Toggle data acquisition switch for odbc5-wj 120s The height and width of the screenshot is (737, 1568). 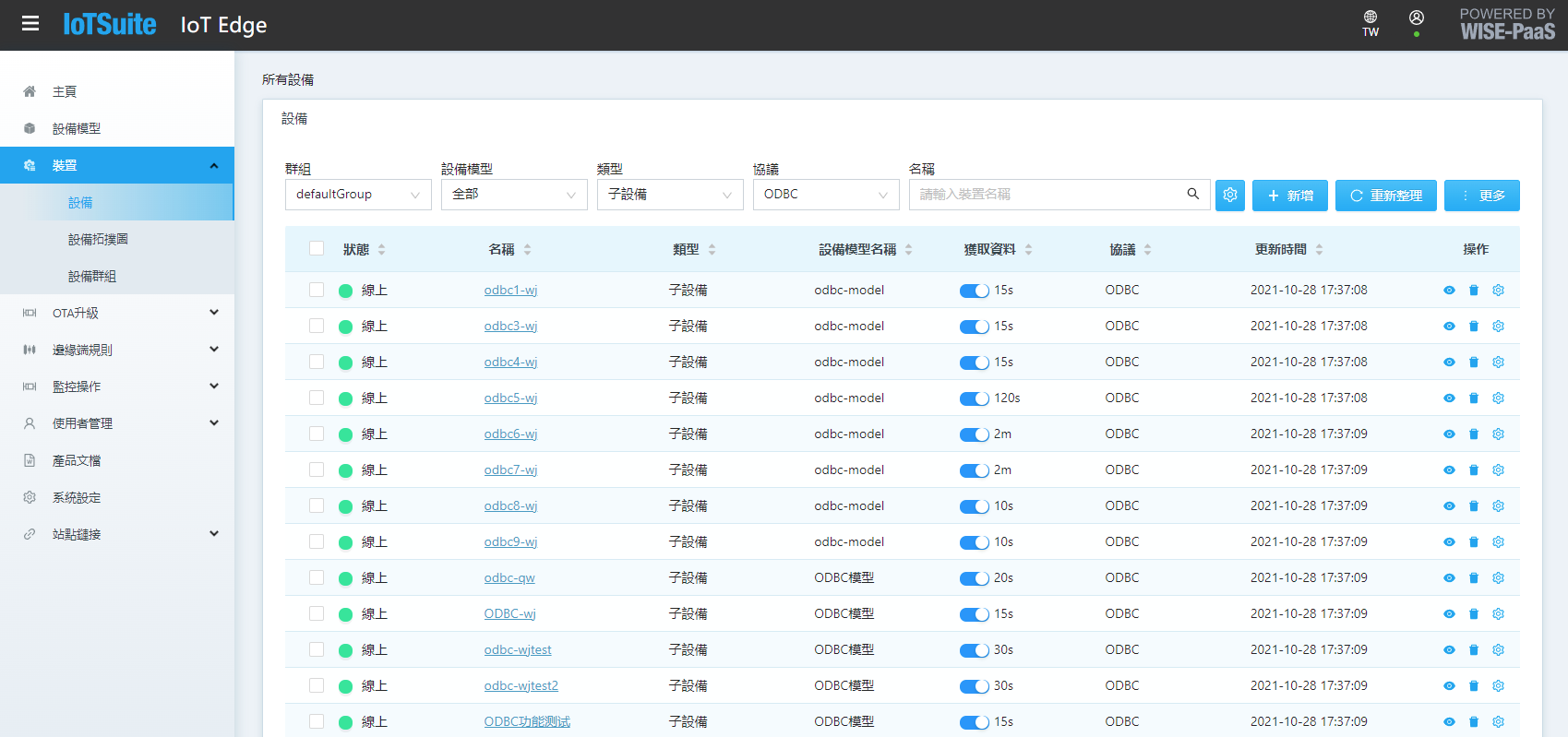point(975,398)
